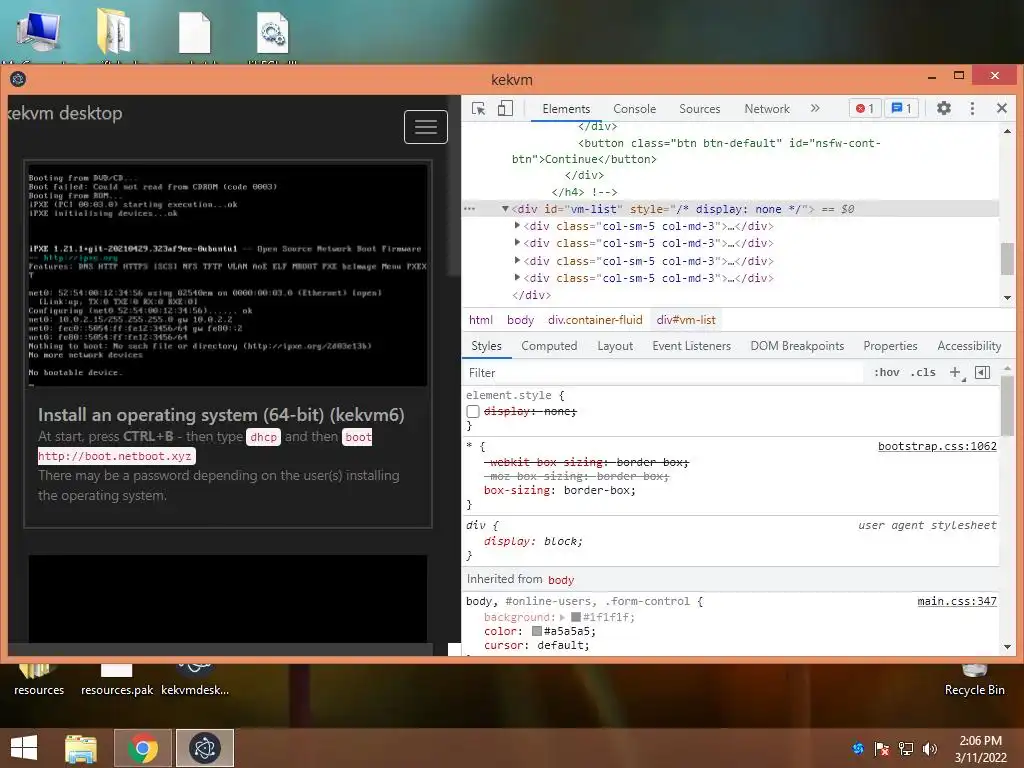Click the red error count badge
The image size is (1024, 768).
pyautogui.click(x=865, y=108)
